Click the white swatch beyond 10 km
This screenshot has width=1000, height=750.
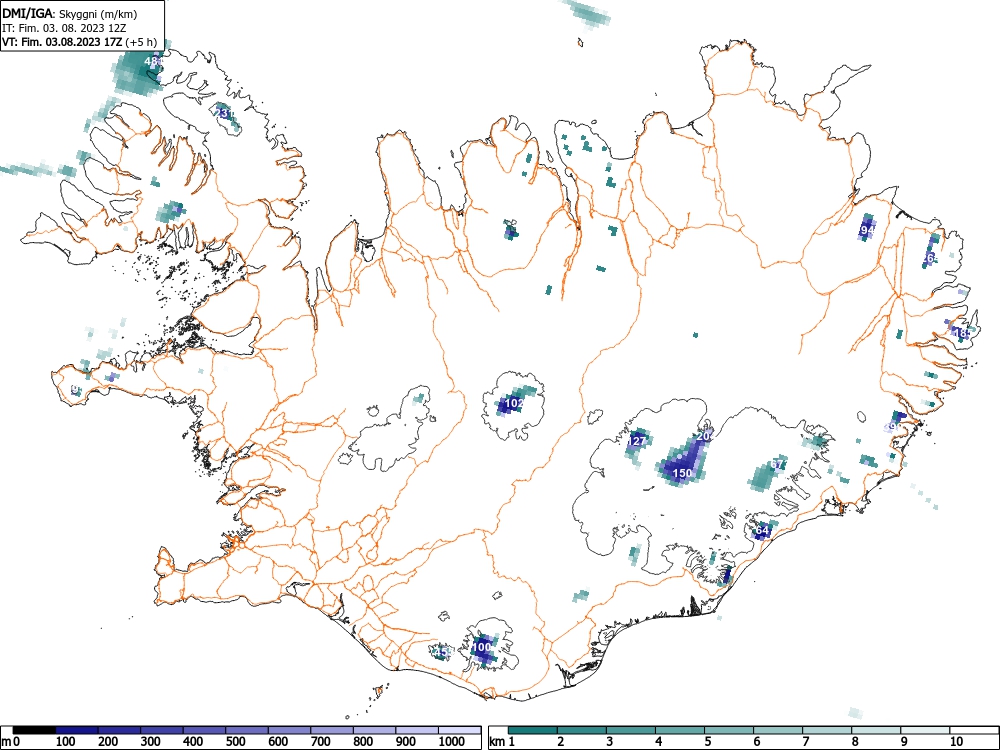973,730
